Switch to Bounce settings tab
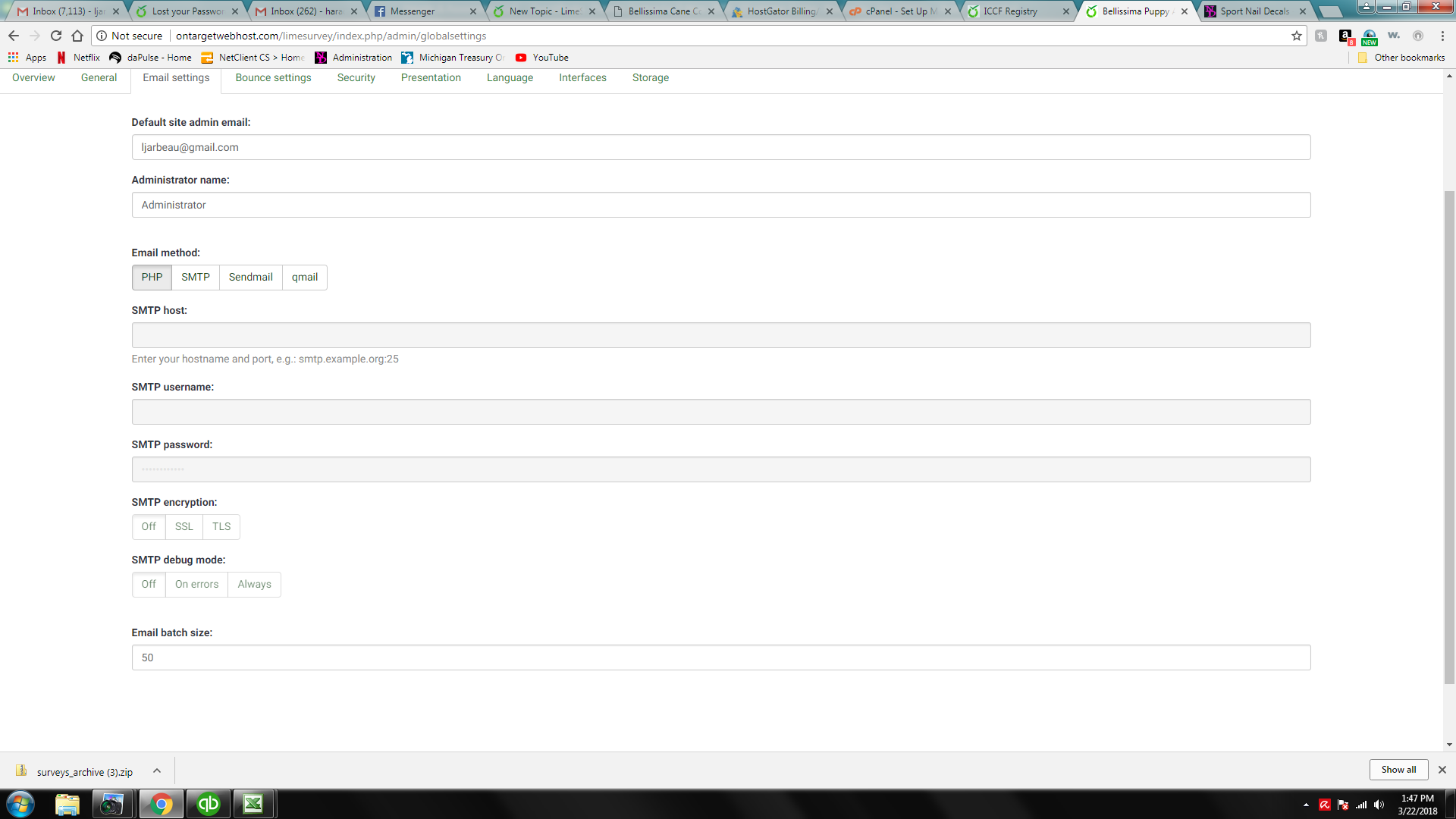This screenshot has height=819, width=1456. pos(273,78)
